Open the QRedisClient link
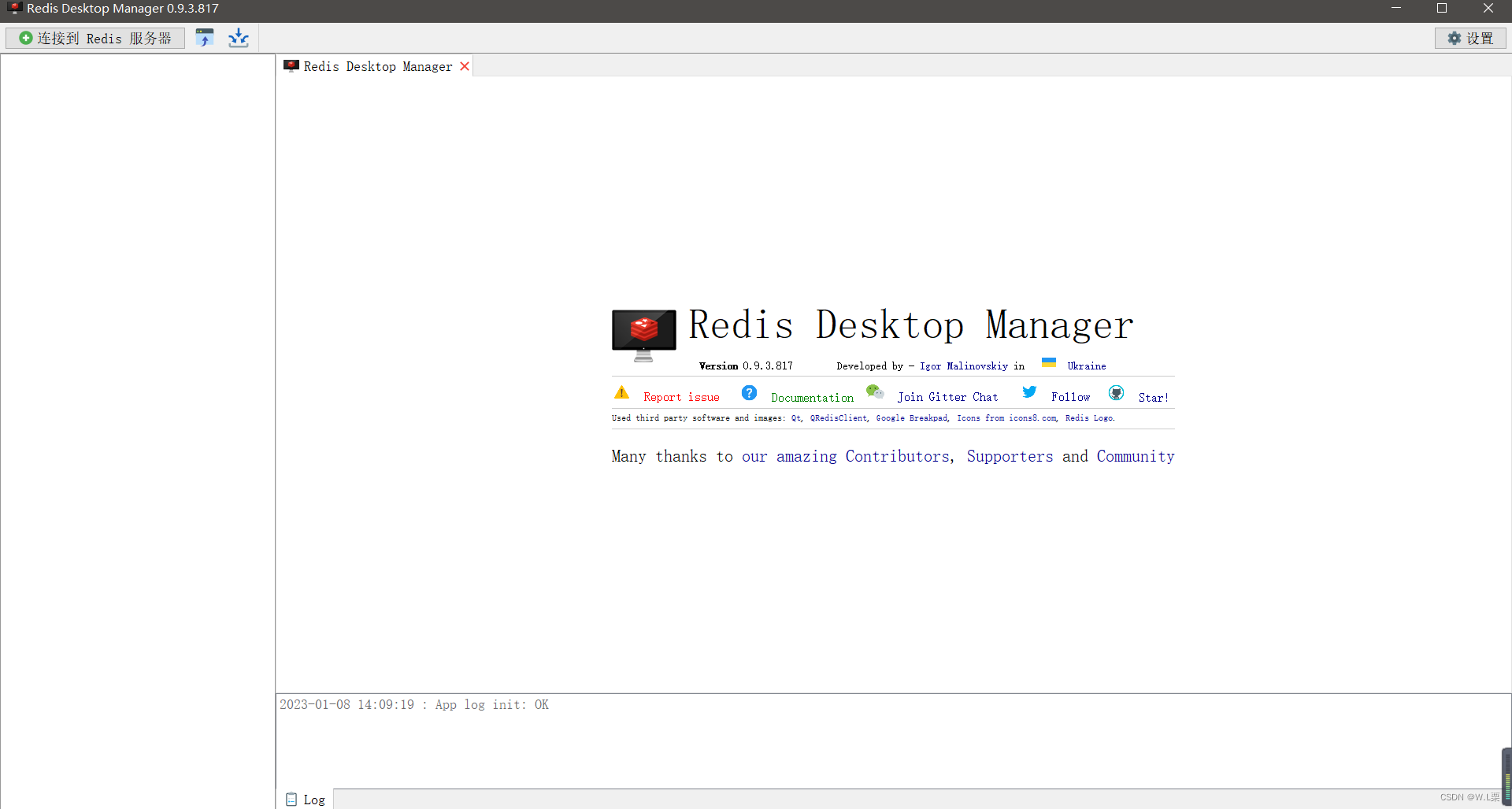The image size is (1512, 809). [839, 418]
